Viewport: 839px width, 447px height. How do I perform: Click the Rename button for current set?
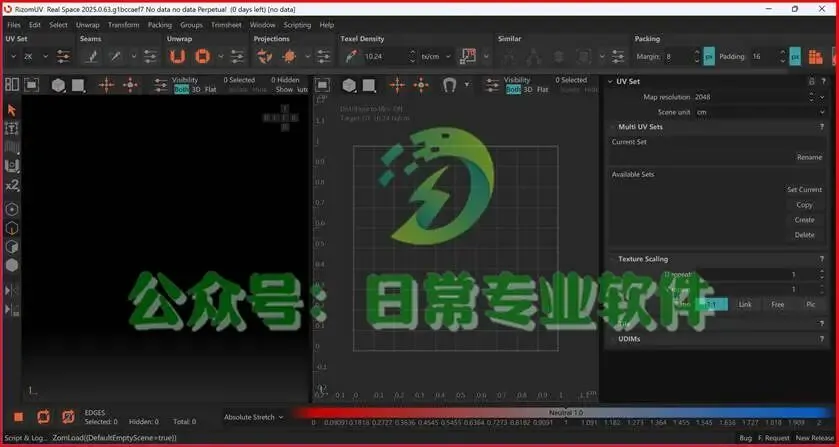pos(809,157)
